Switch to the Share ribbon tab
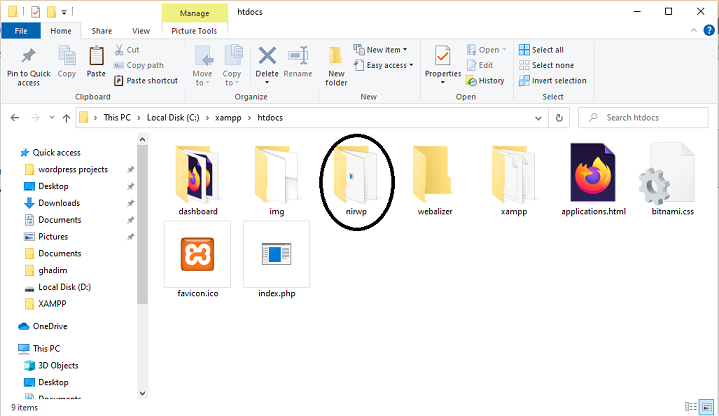The height and width of the screenshot is (416, 719). 101,31
